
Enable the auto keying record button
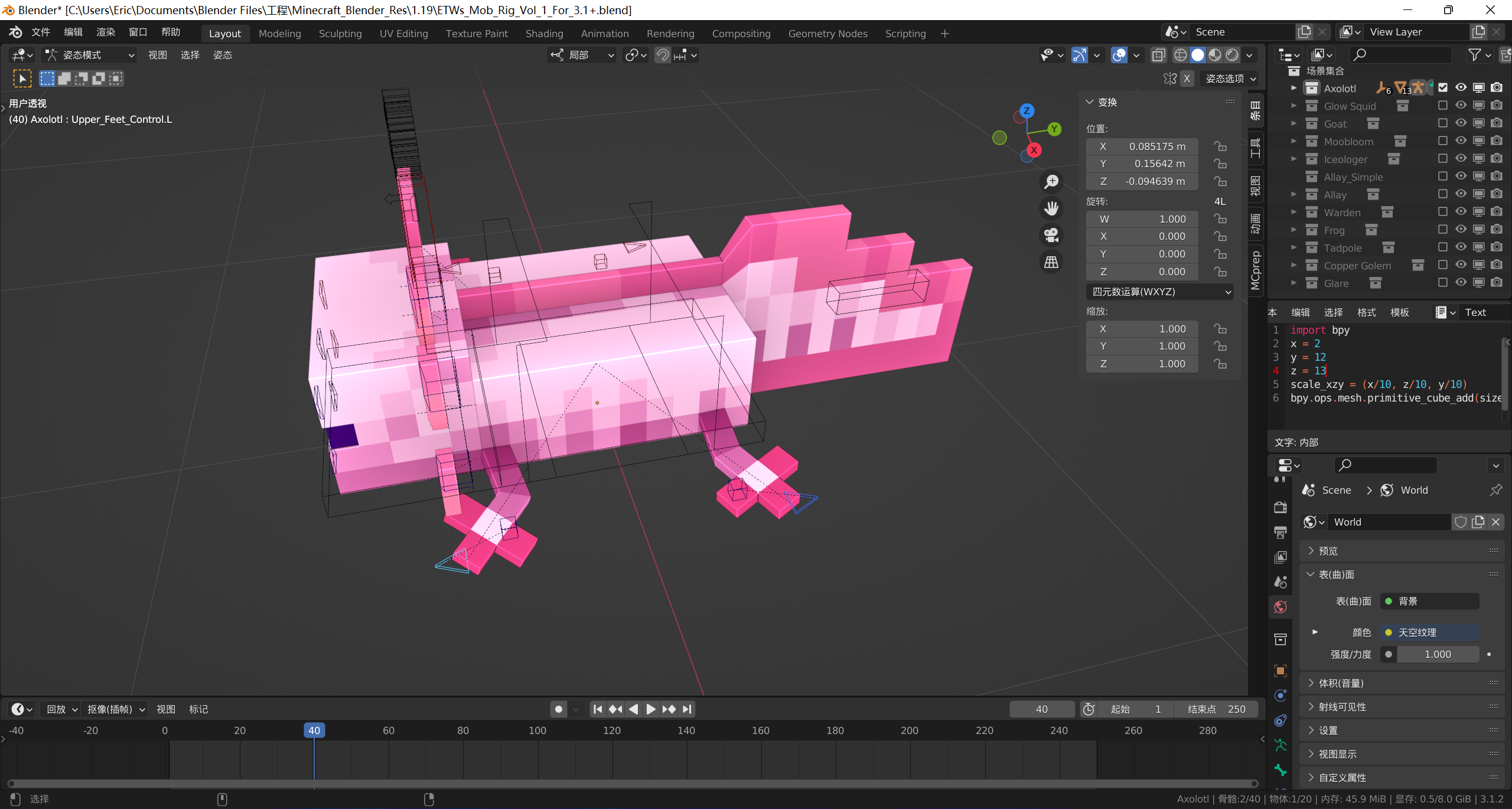point(559,709)
